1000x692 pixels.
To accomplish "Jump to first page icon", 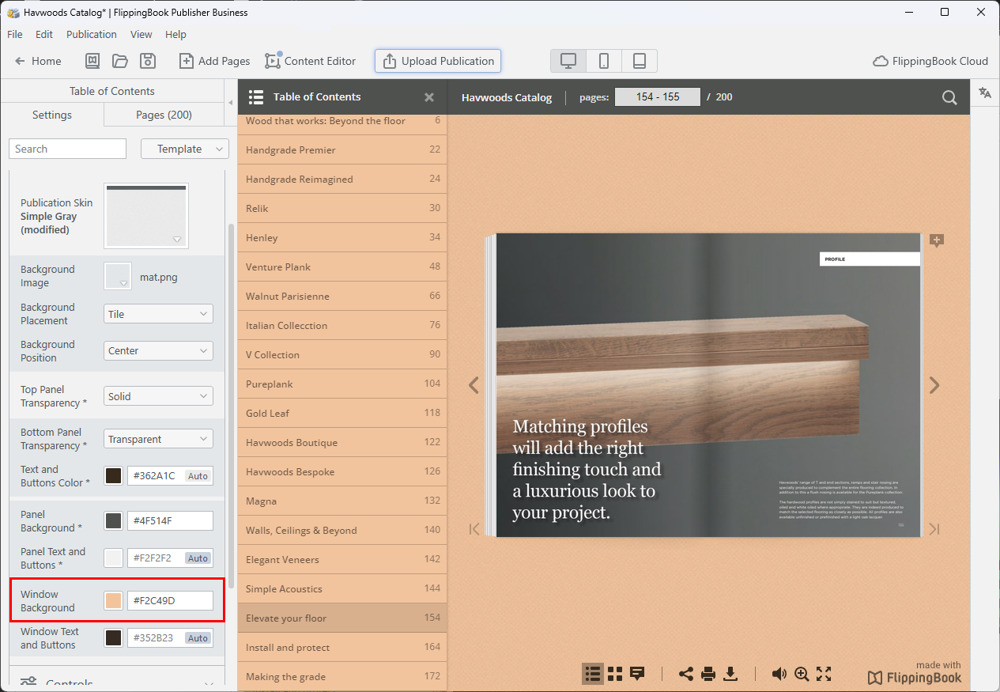I will point(474,529).
